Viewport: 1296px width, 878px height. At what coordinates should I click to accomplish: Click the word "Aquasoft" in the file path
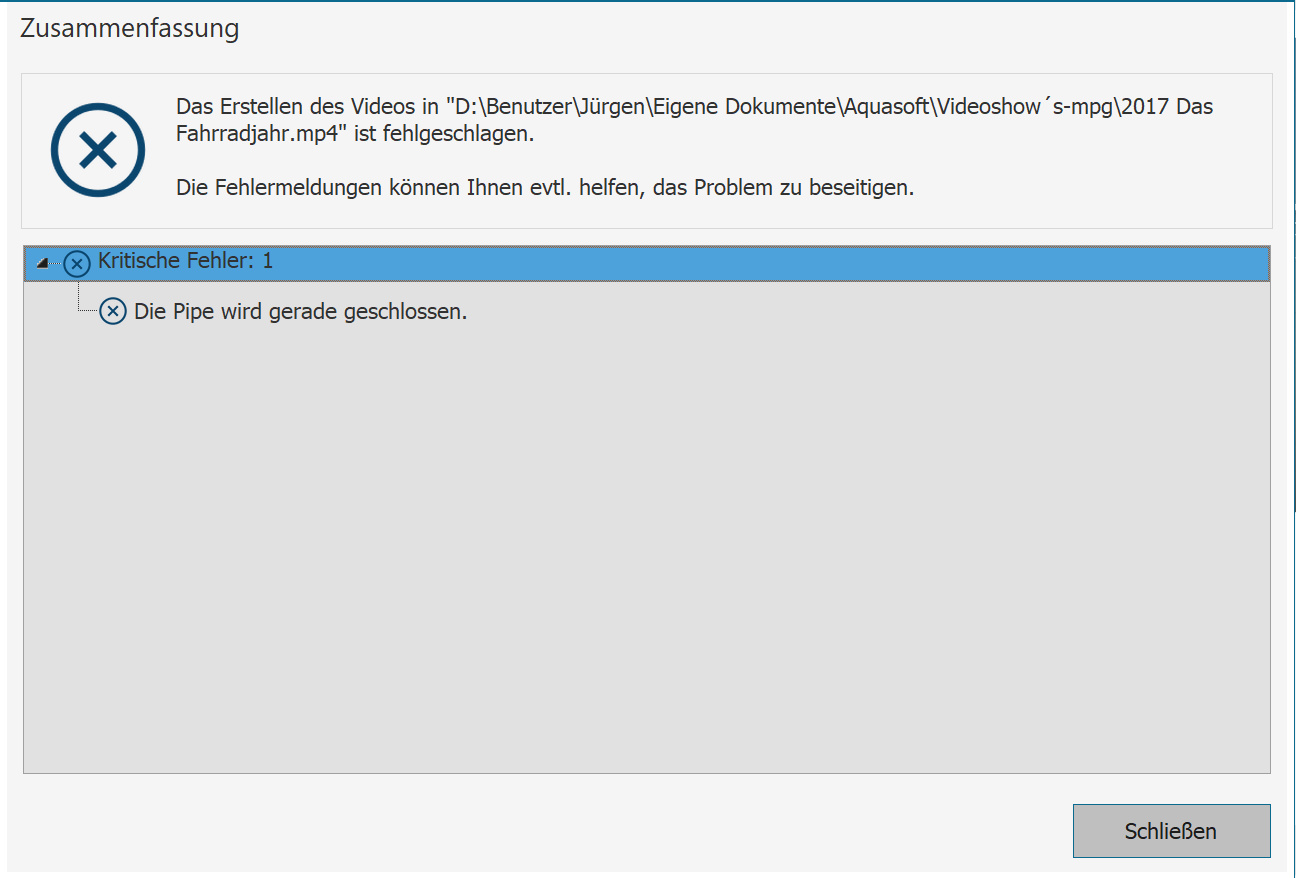point(886,107)
